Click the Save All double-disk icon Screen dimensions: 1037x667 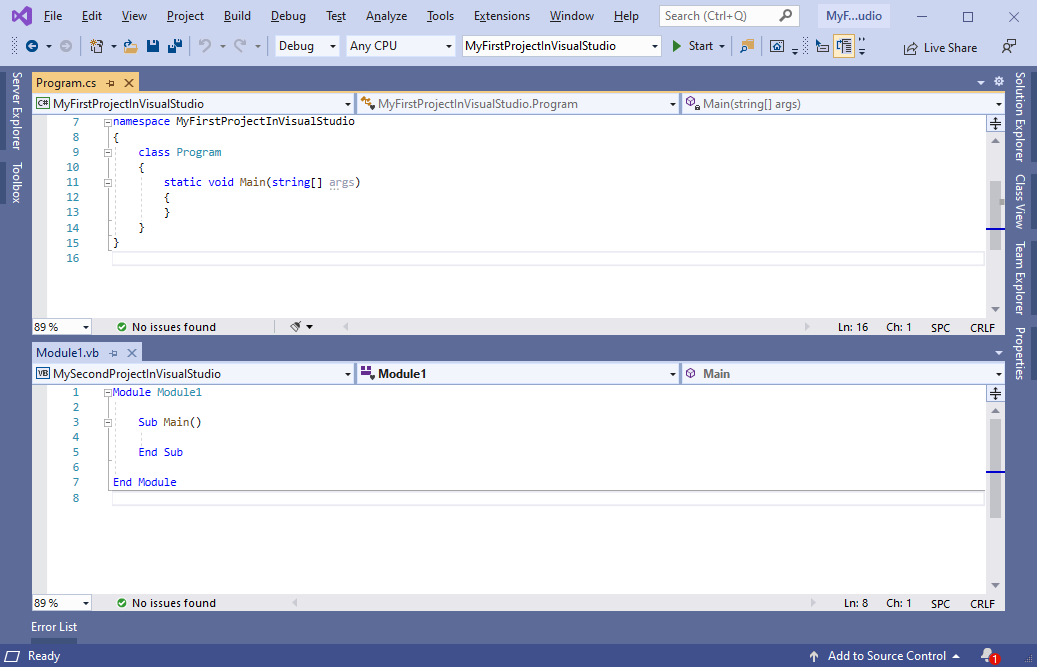(175, 46)
